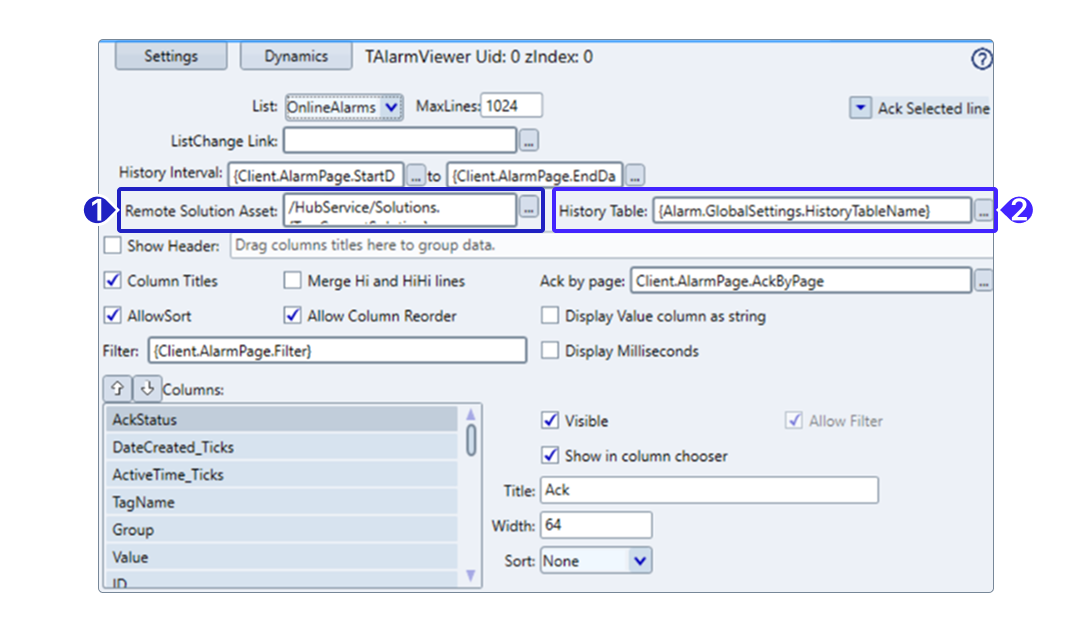
Task: Click the help question mark icon
Action: [x=981, y=59]
